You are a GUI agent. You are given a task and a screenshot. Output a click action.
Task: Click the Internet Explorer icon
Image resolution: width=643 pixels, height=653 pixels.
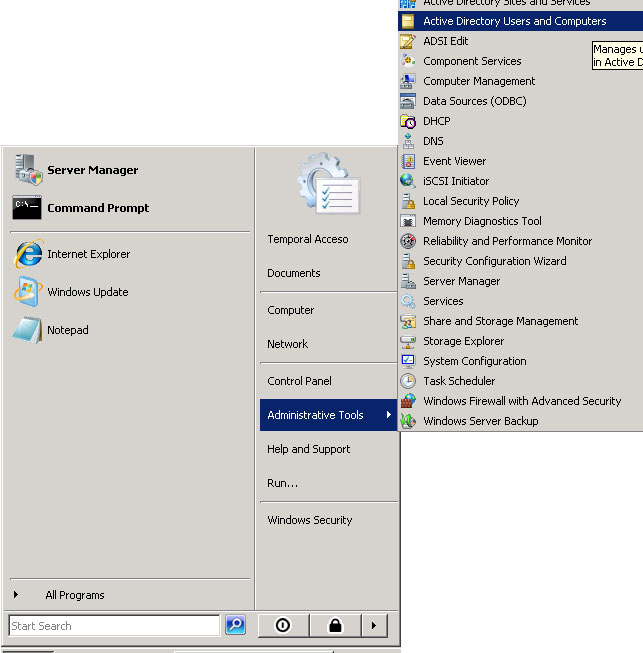point(29,253)
